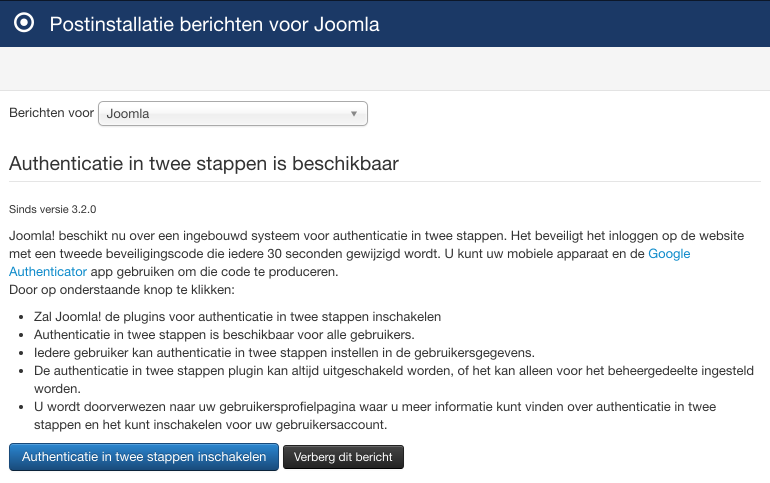The image size is (770, 483).
Task: Open the 'Berichten voor' Joomla dropdown
Action: point(232,114)
